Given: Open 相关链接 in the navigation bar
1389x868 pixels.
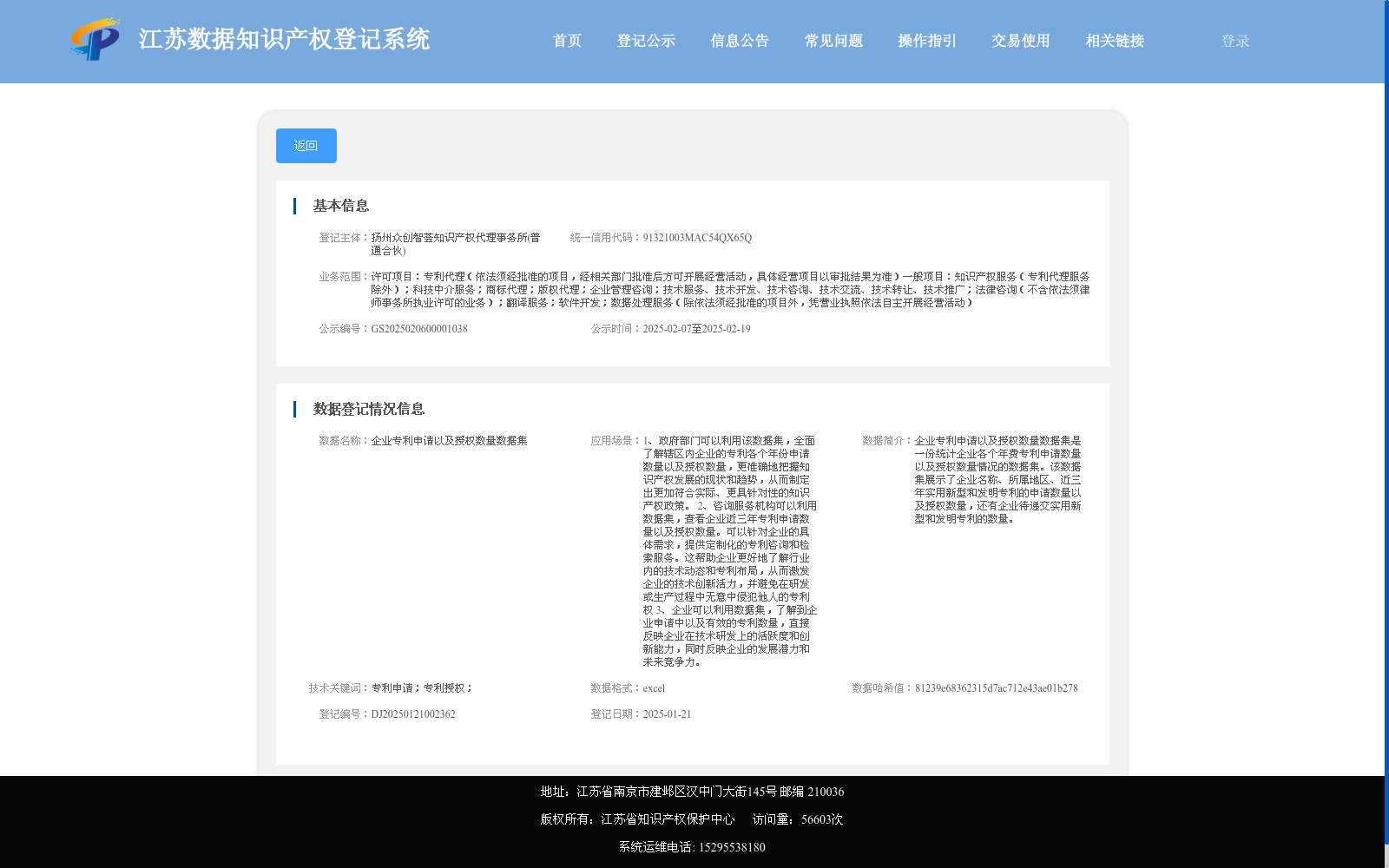Looking at the screenshot, I should click(x=1115, y=41).
